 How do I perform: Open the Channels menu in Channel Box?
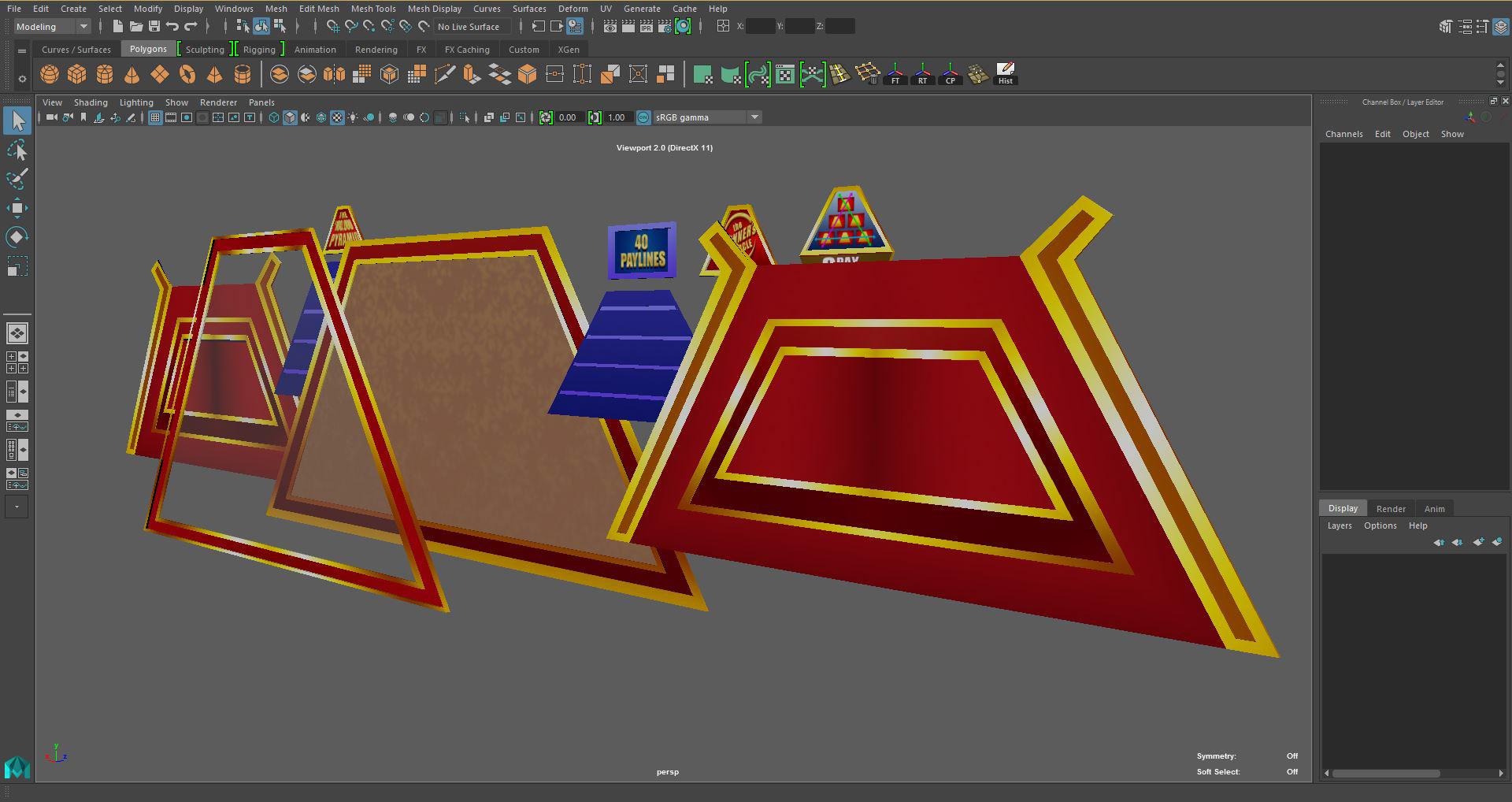coord(1343,134)
